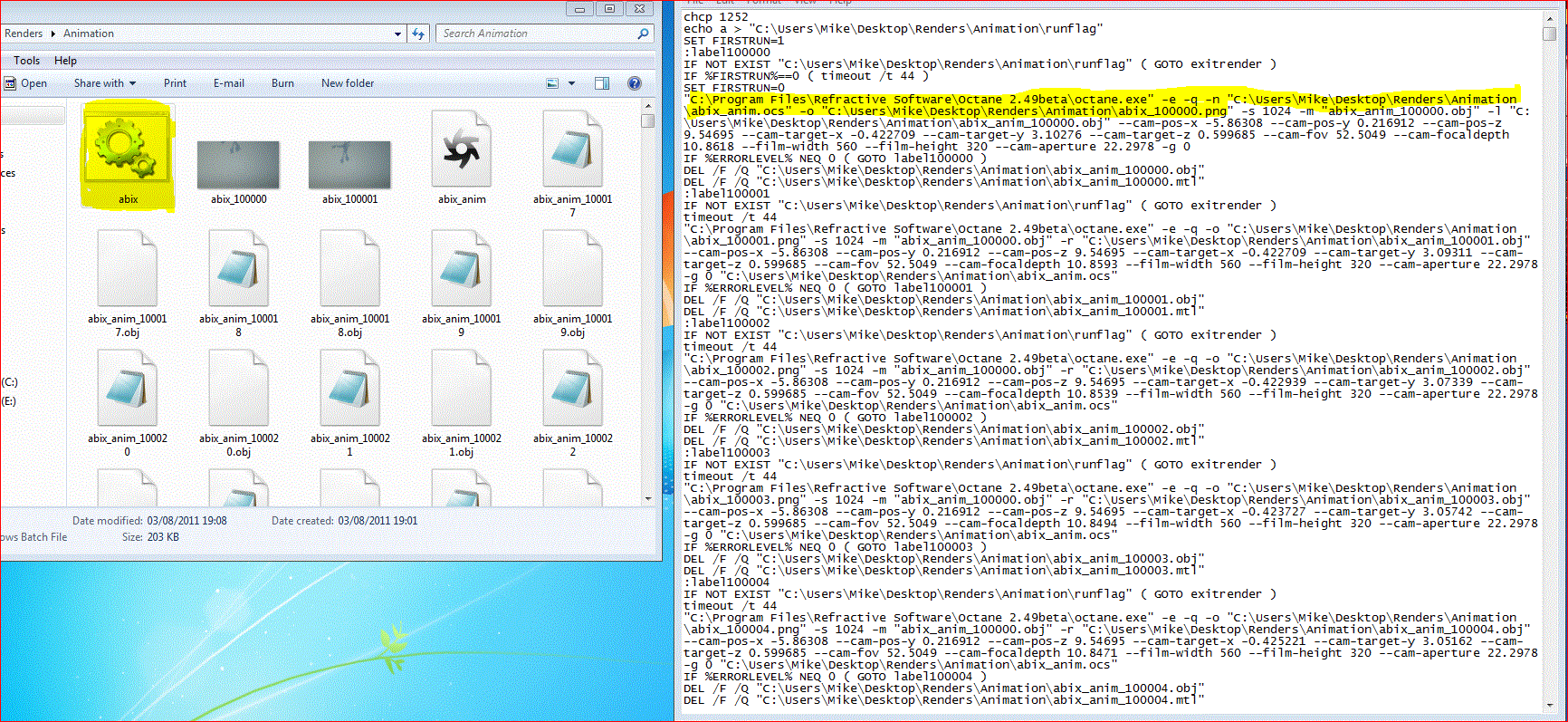The height and width of the screenshot is (722, 1568).
Task: Click the "GOTO label100003" error-check line
Action: (x=835, y=547)
